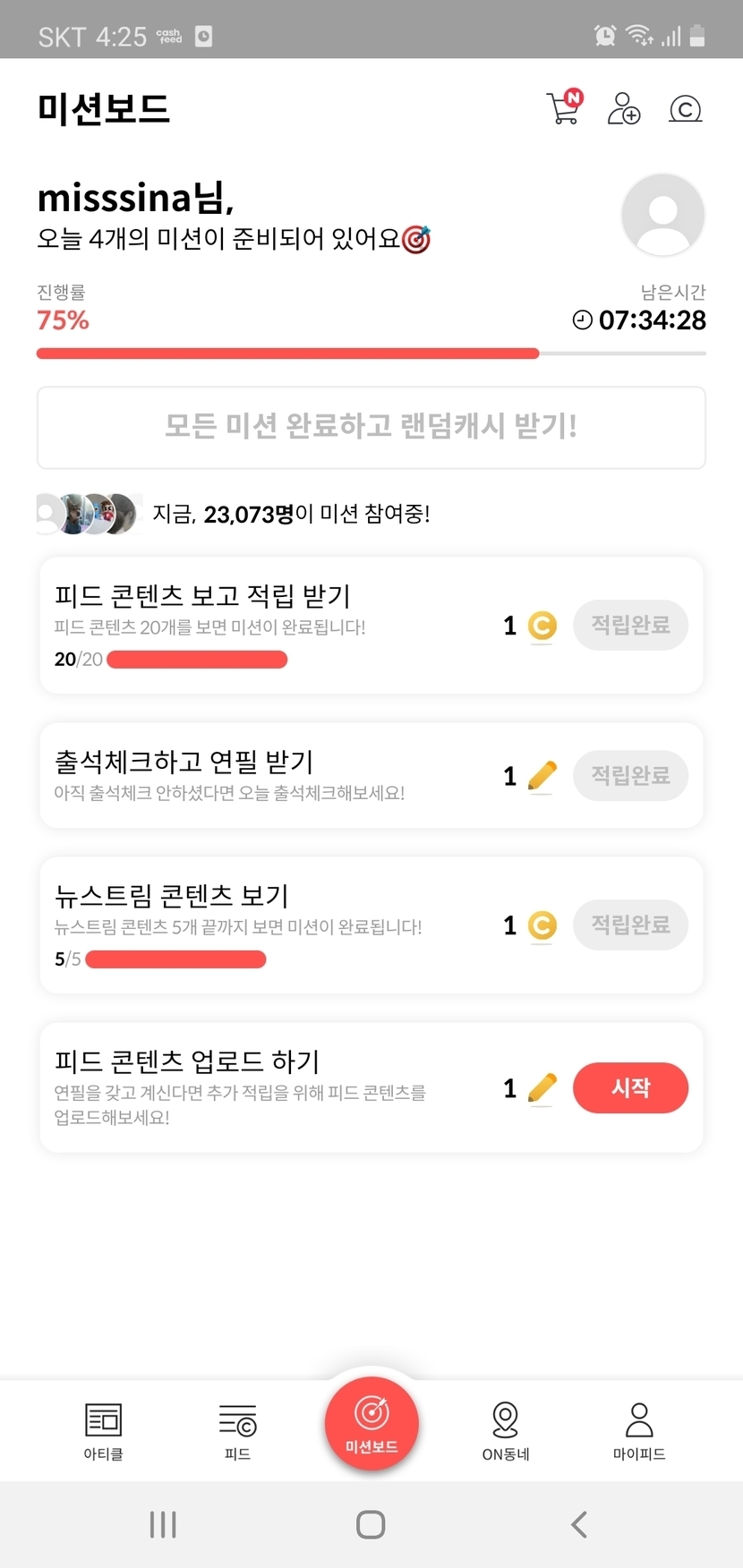This screenshot has height=1568, width=743.
Task: Open the cash coin icon in header
Action: 685,109
